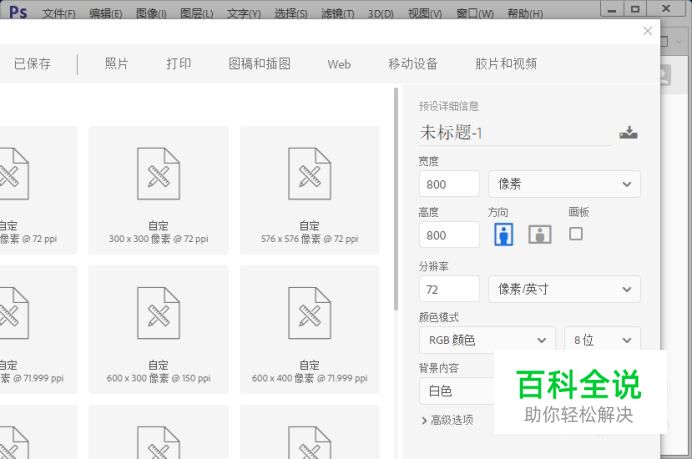This screenshot has width=692, height=459.
Task: Switch to the 照片 tab
Action: point(117,64)
